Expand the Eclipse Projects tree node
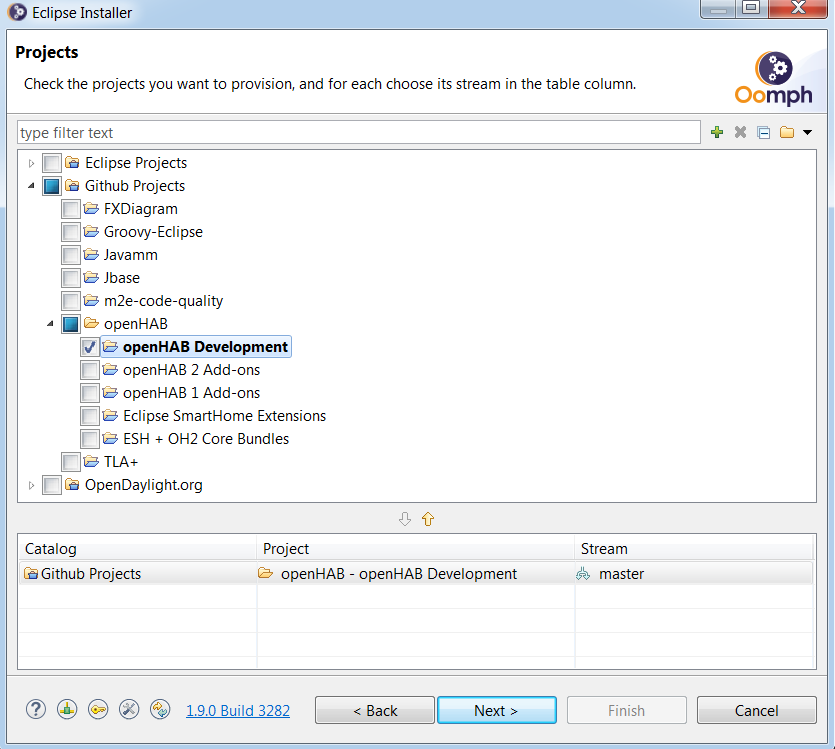 coord(31,163)
